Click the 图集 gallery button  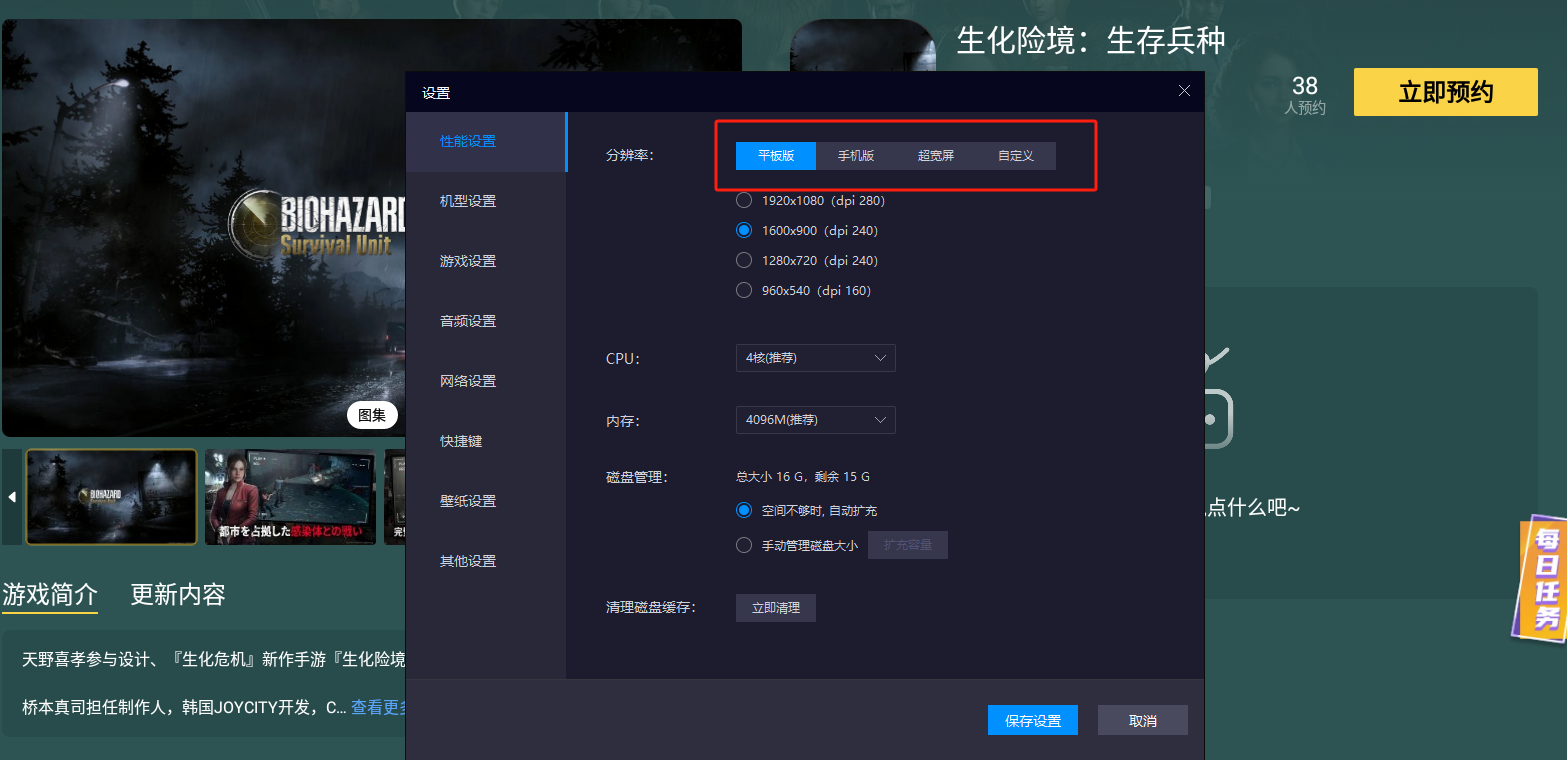click(372, 415)
